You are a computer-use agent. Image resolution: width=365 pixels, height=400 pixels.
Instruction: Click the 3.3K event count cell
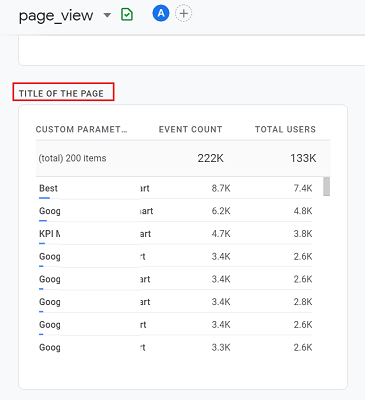[221, 347]
